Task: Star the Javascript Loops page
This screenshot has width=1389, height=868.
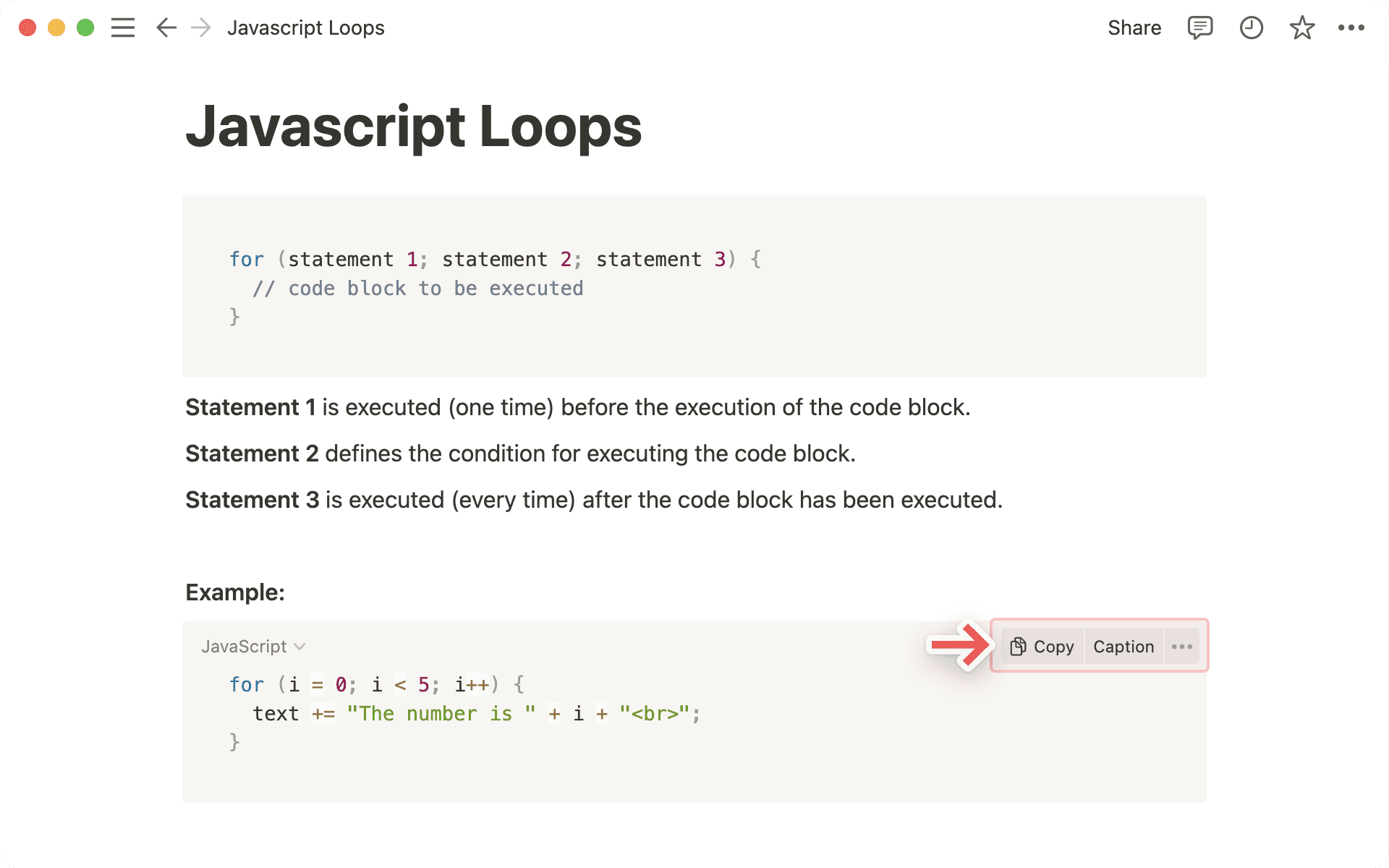Action: point(1301,27)
